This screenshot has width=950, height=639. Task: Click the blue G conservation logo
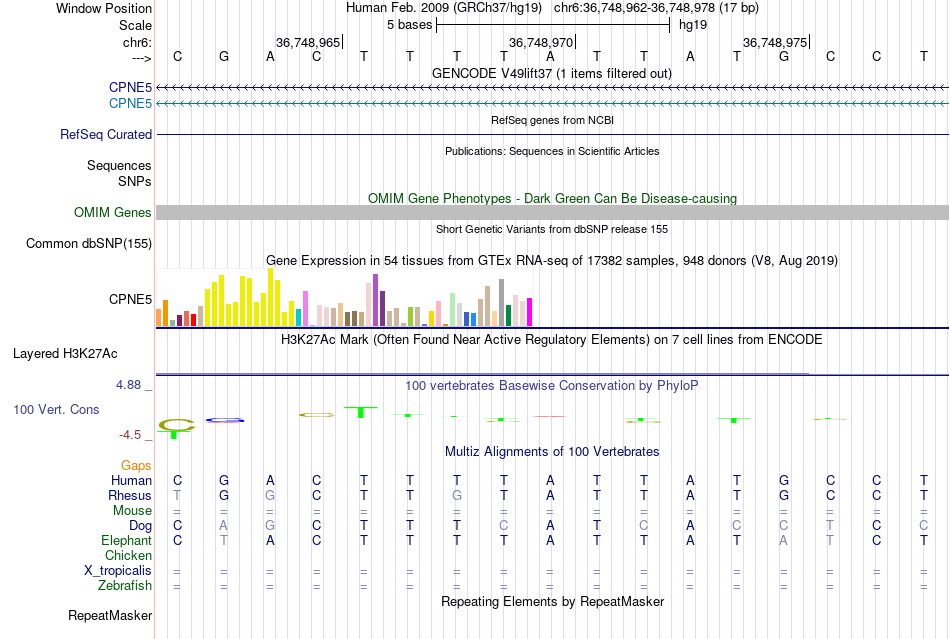pyautogui.click(x=225, y=420)
